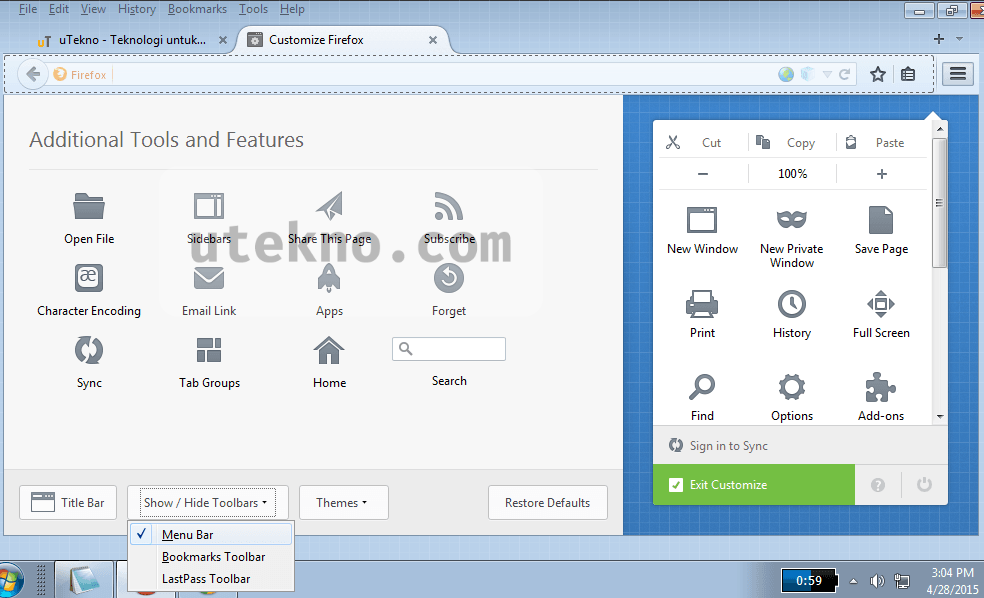Screen dimensions: 984x598
Task: Click the back arrow button
Action: [x=33, y=74]
